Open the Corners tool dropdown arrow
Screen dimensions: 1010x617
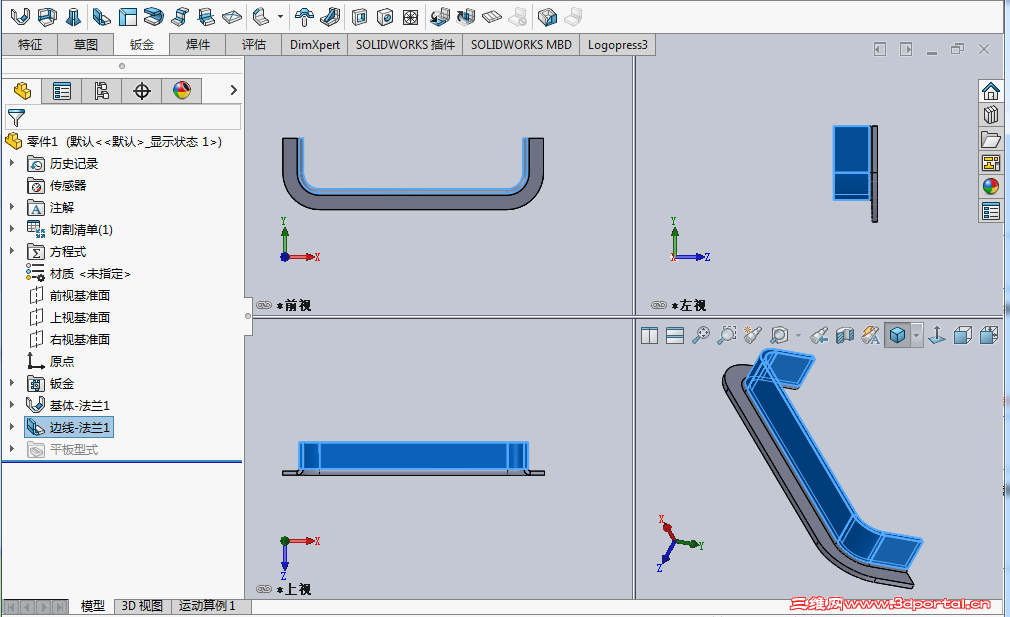280,17
